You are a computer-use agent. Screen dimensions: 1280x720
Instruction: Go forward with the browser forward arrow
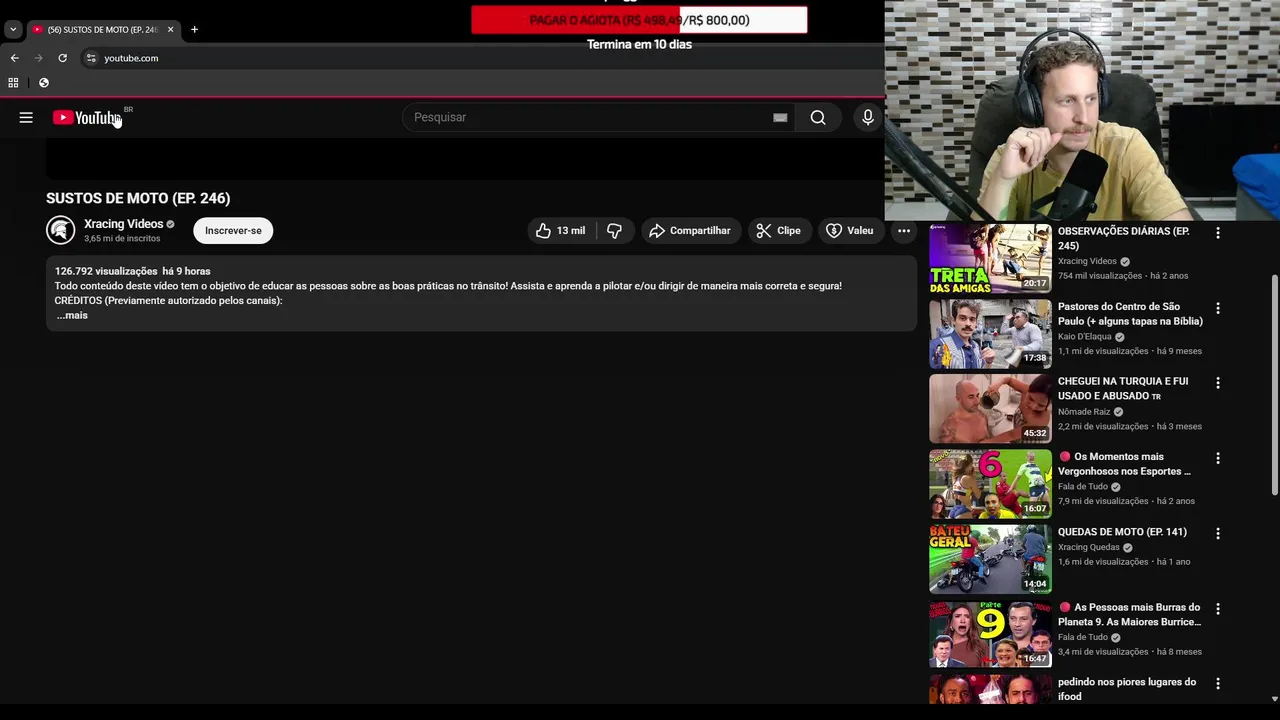click(38, 58)
